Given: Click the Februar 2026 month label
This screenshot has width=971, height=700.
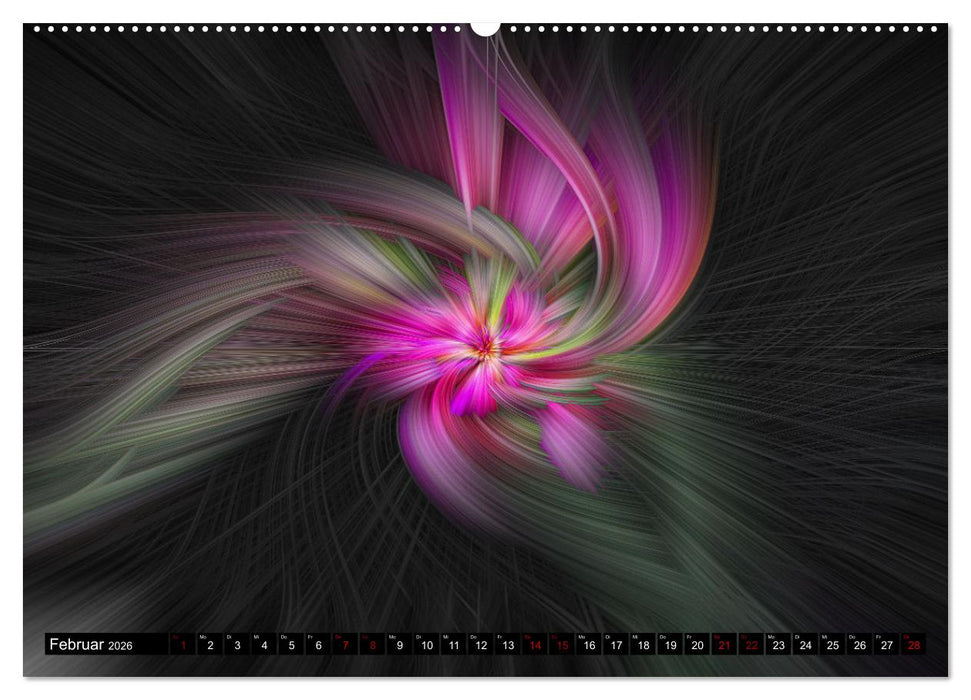Looking at the screenshot, I should click(x=91, y=645).
